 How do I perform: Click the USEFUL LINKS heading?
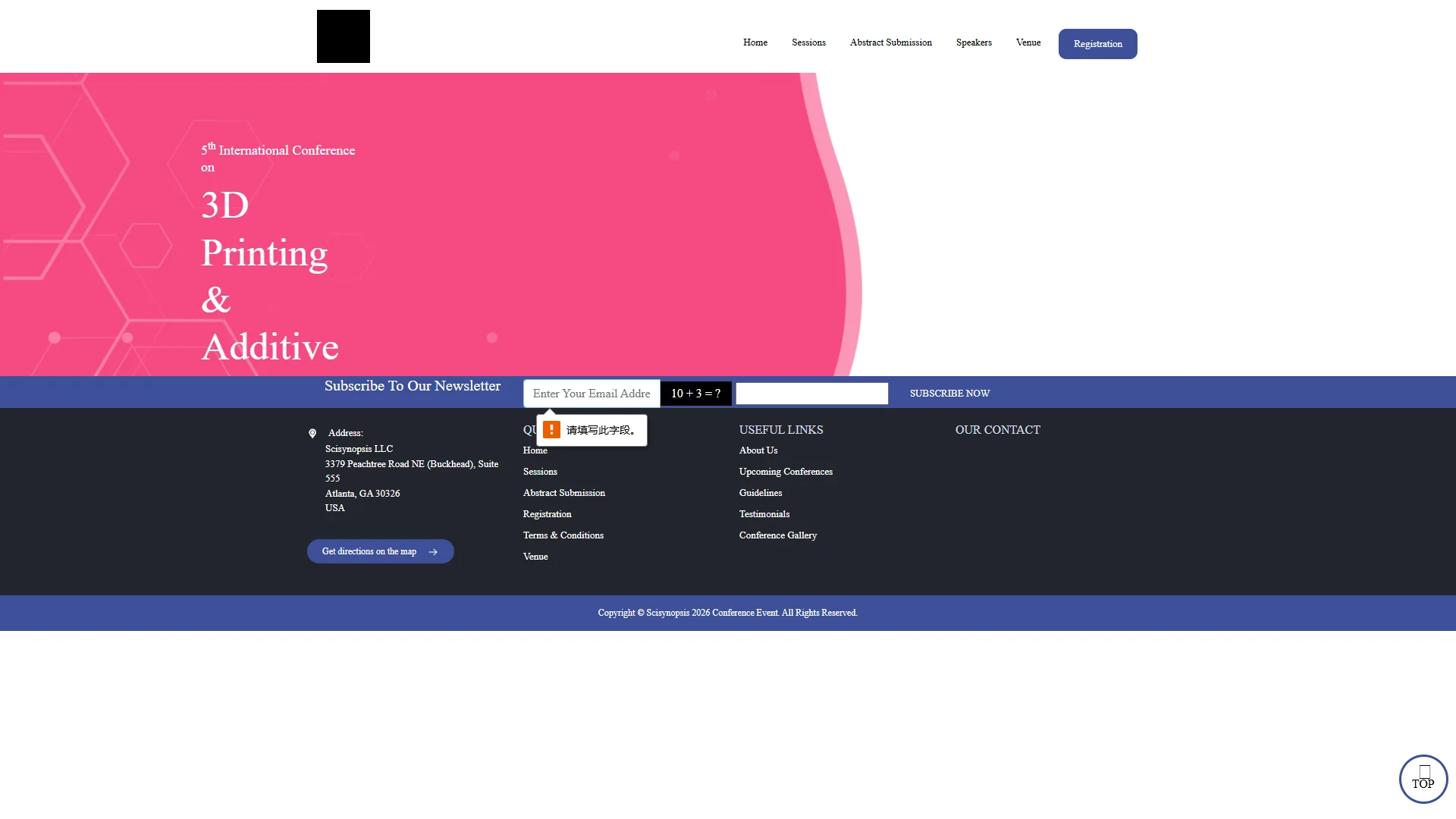(781, 430)
